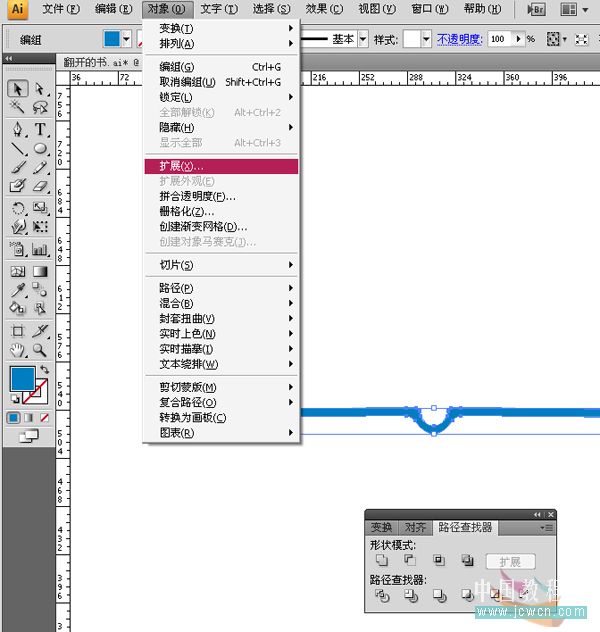Click the 不透明度 link
The height and width of the screenshot is (632, 600).
coord(459,39)
